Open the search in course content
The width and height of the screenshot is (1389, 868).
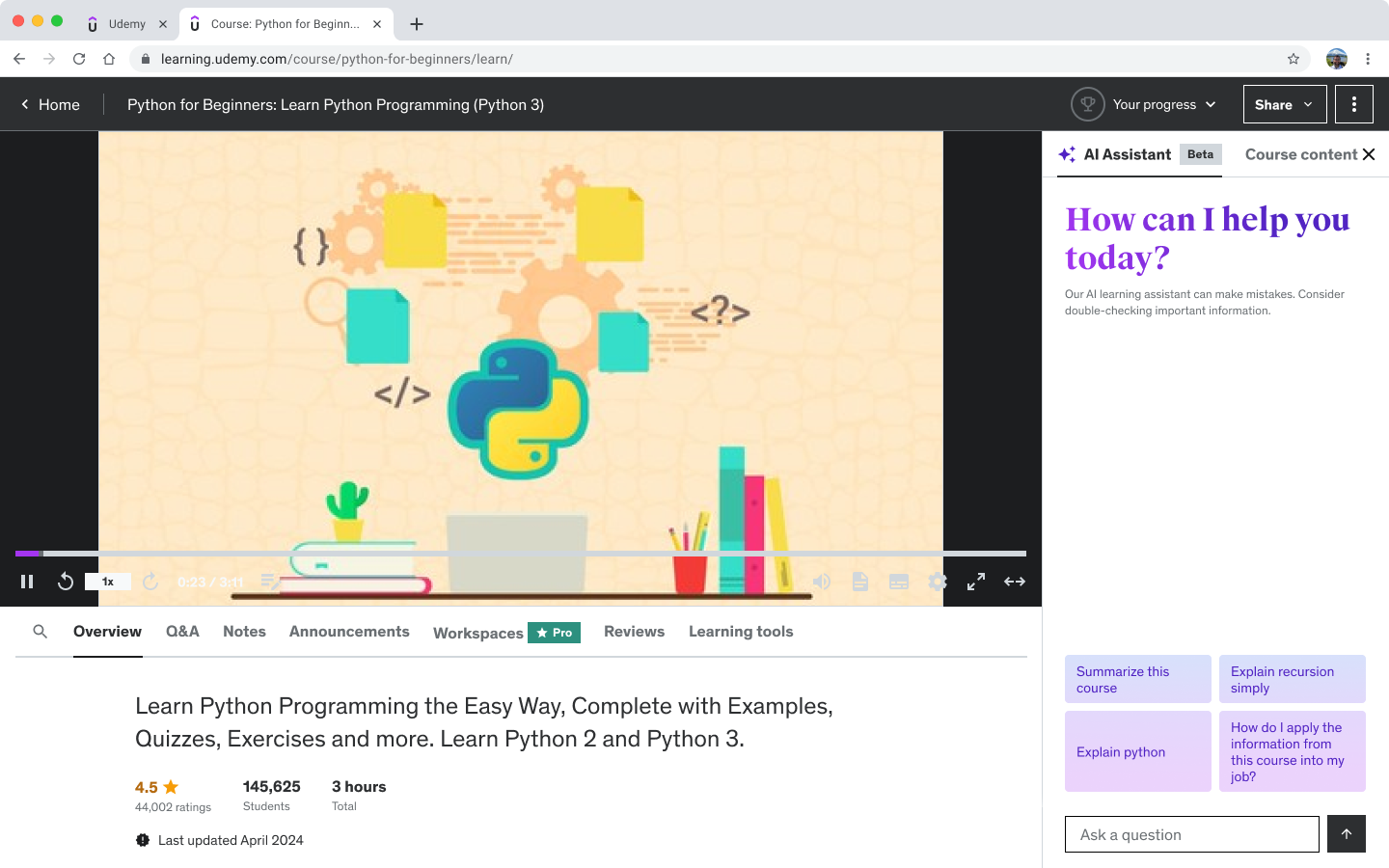[x=40, y=631]
